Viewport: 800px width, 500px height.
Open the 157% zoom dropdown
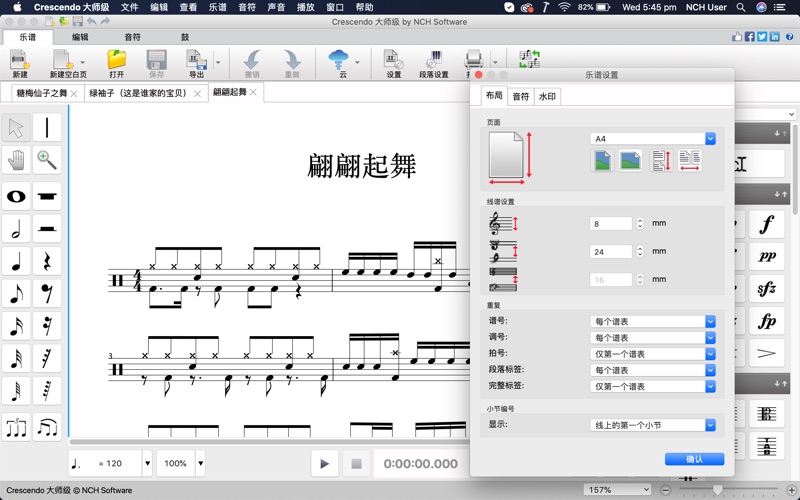click(x=617, y=490)
